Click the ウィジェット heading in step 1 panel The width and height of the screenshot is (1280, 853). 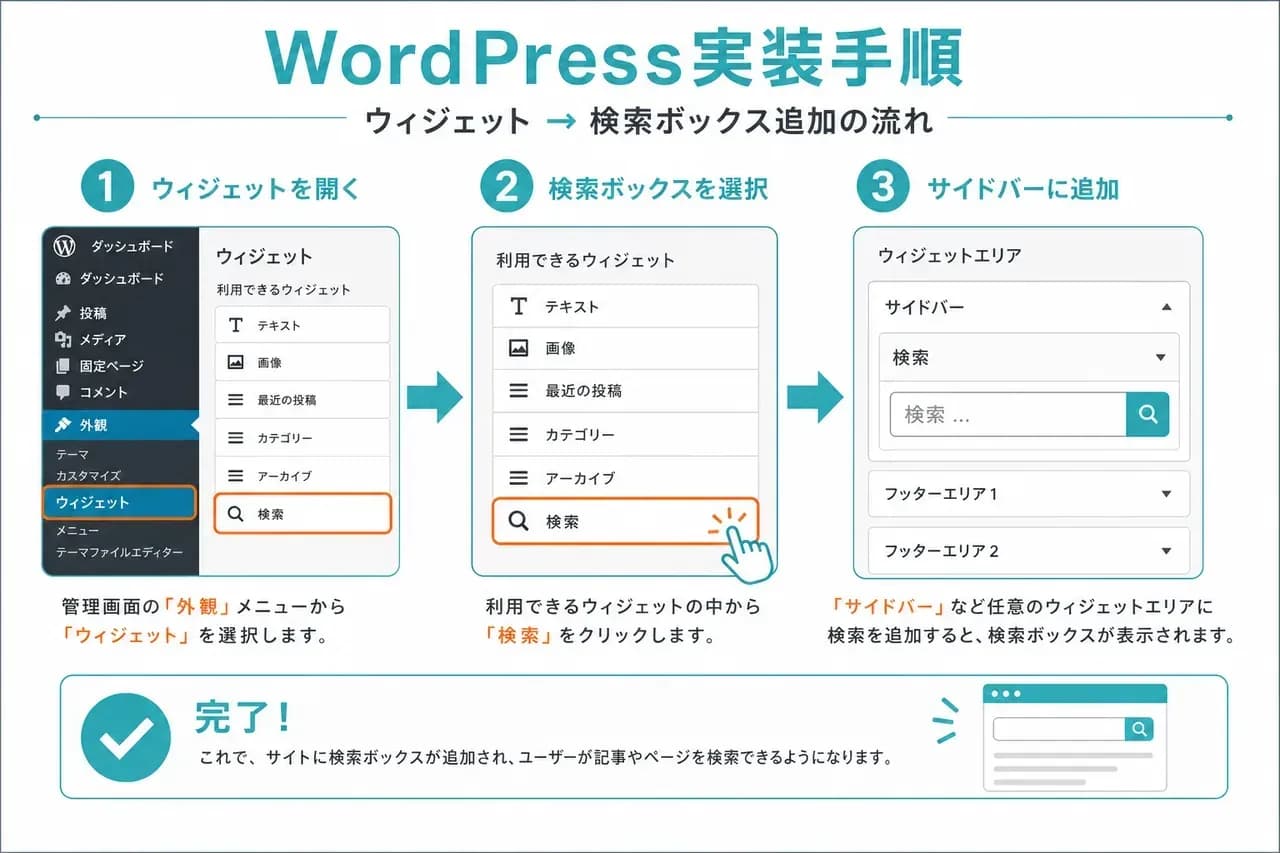click(264, 257)
